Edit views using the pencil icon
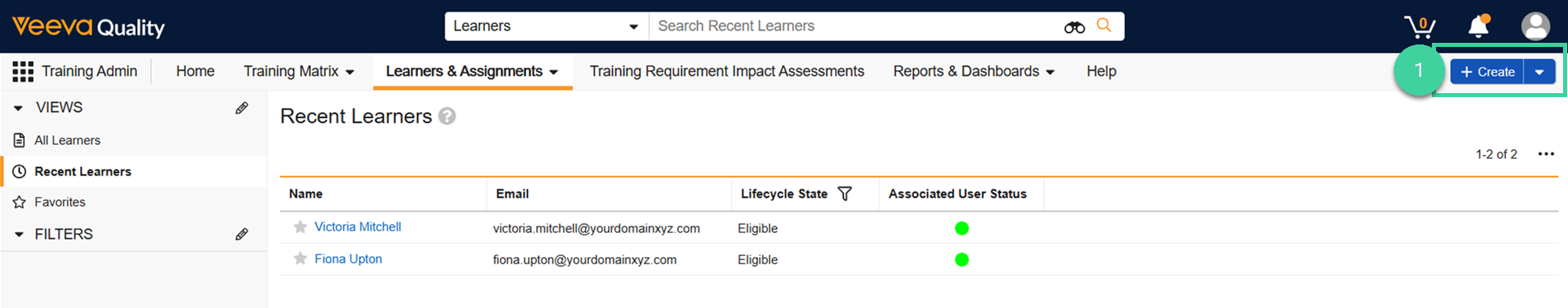 click(x=242, y=108)
